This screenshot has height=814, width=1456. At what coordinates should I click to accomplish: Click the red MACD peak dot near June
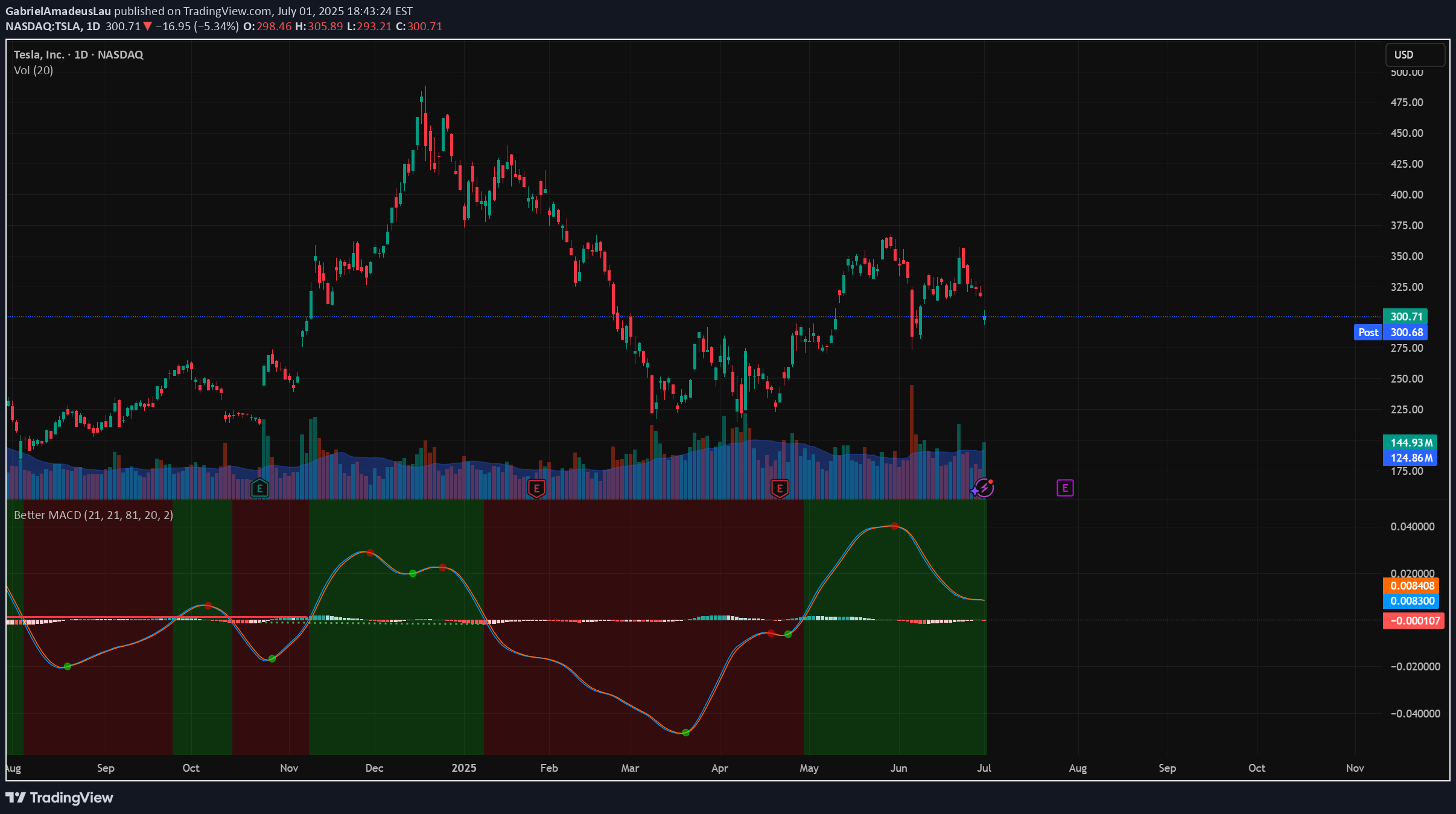point(895,526)
